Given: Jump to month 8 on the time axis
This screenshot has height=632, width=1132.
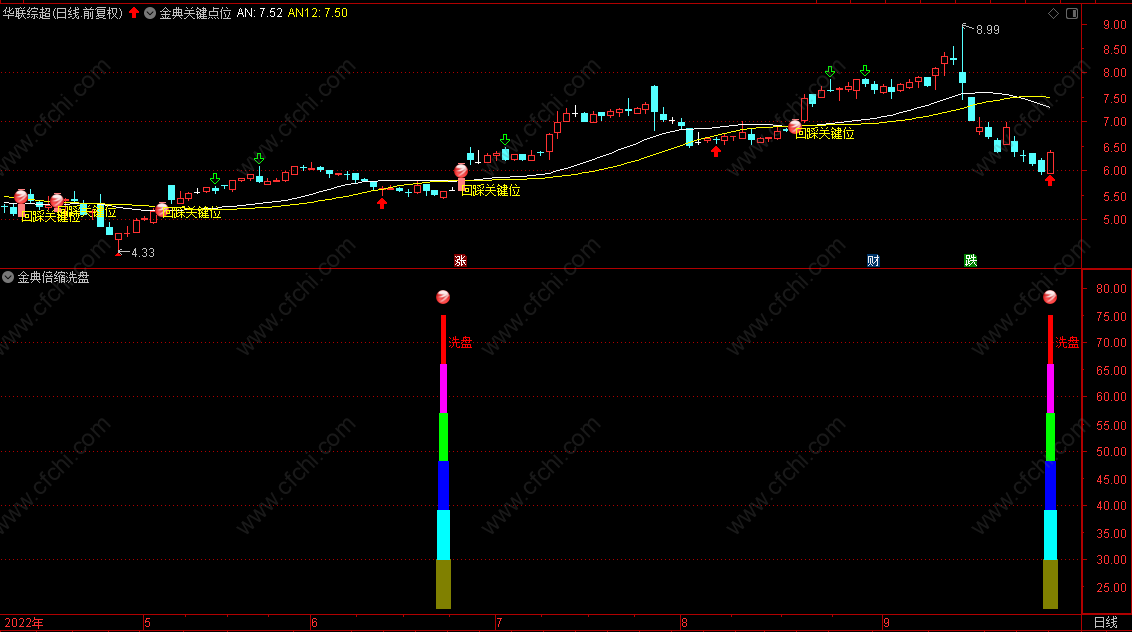Looking at the screenshot, I should [684, 623].
